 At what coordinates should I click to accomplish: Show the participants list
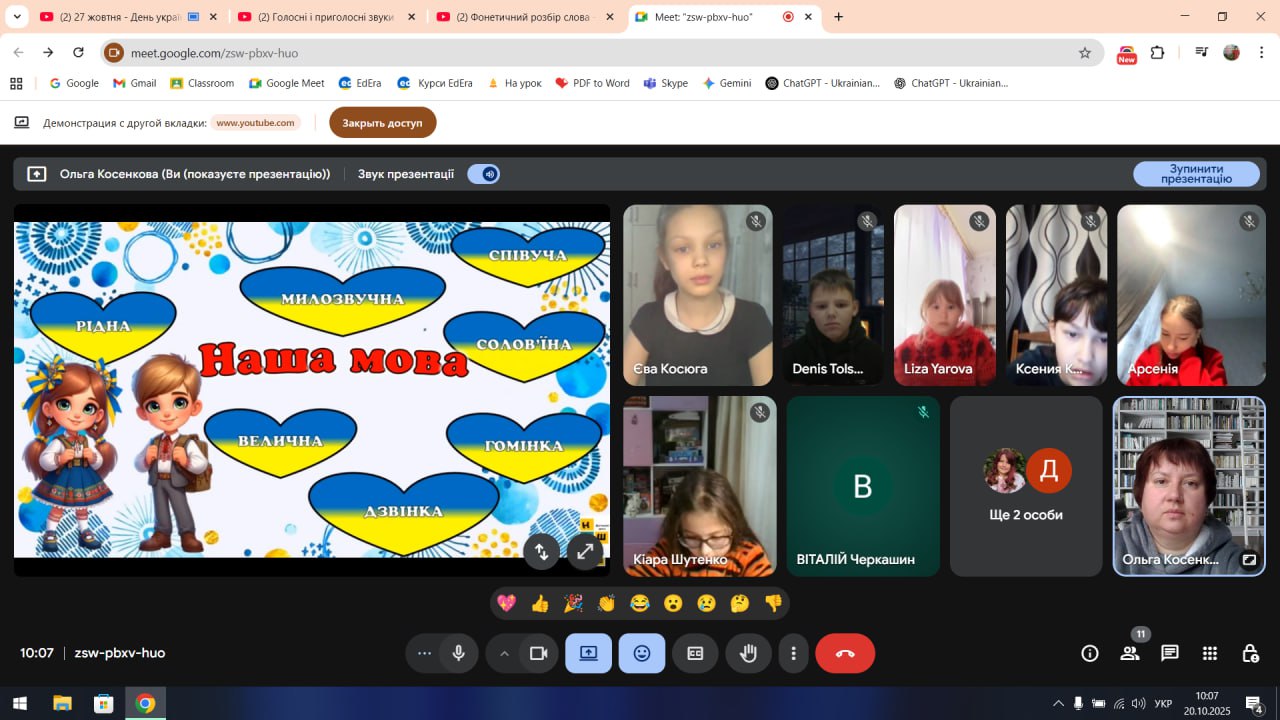tap(1130, 653)
